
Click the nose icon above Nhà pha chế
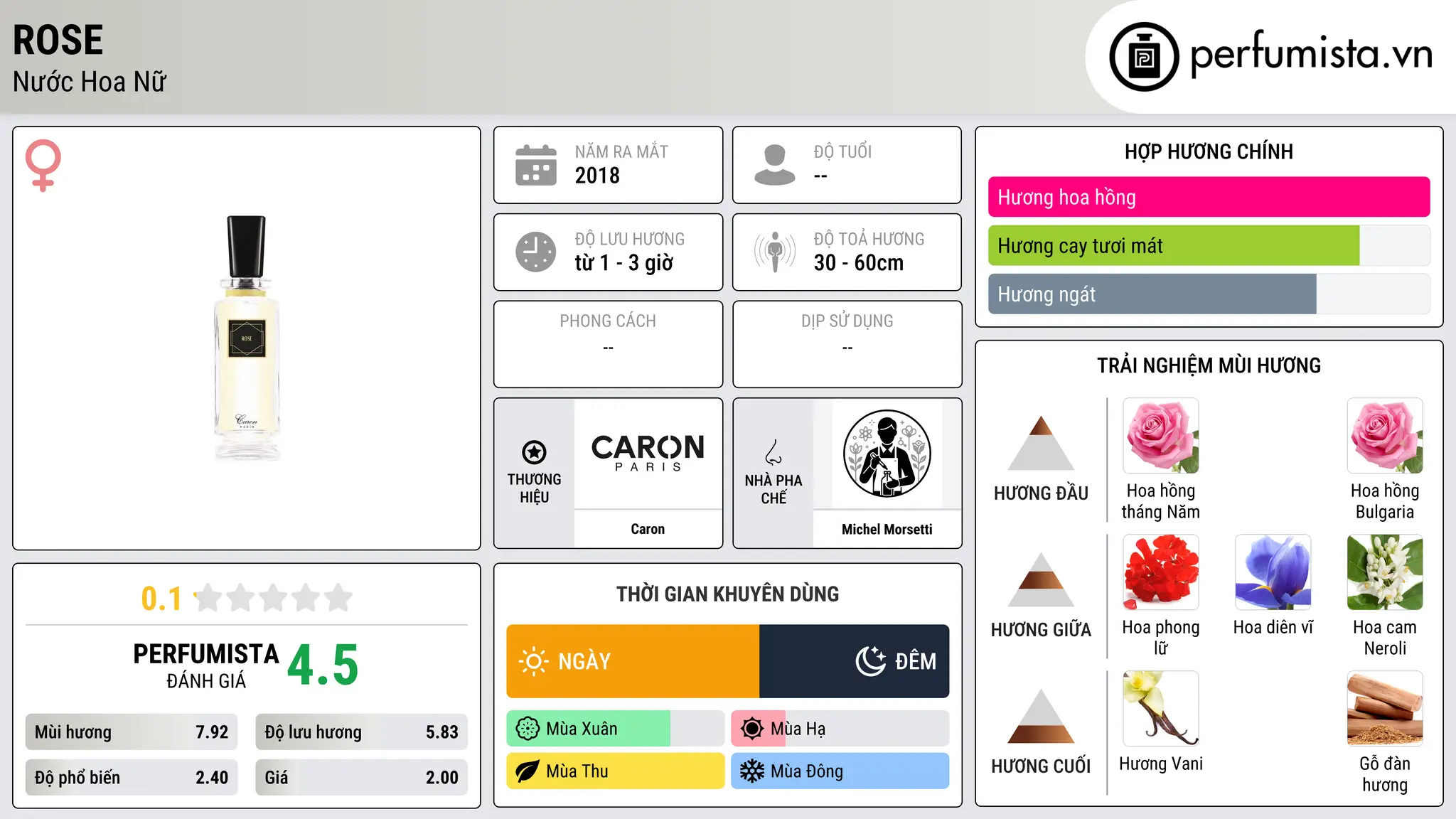click(x=773, y=451)
